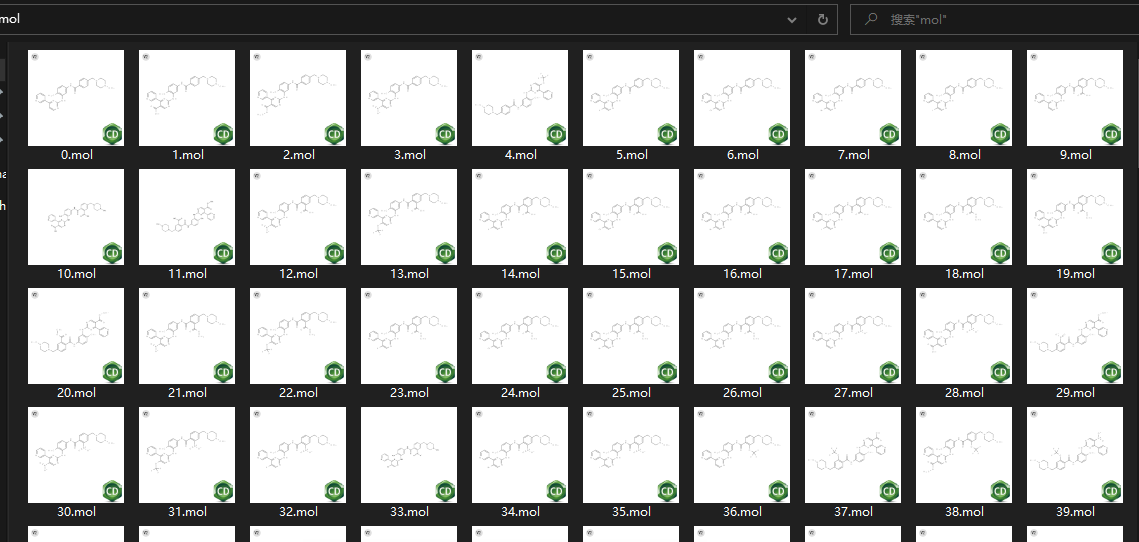The height and width of the screenshot is (542, 1139).
Task: Click the 30.mol molecule thumbnail
Action: click(76, 455)
